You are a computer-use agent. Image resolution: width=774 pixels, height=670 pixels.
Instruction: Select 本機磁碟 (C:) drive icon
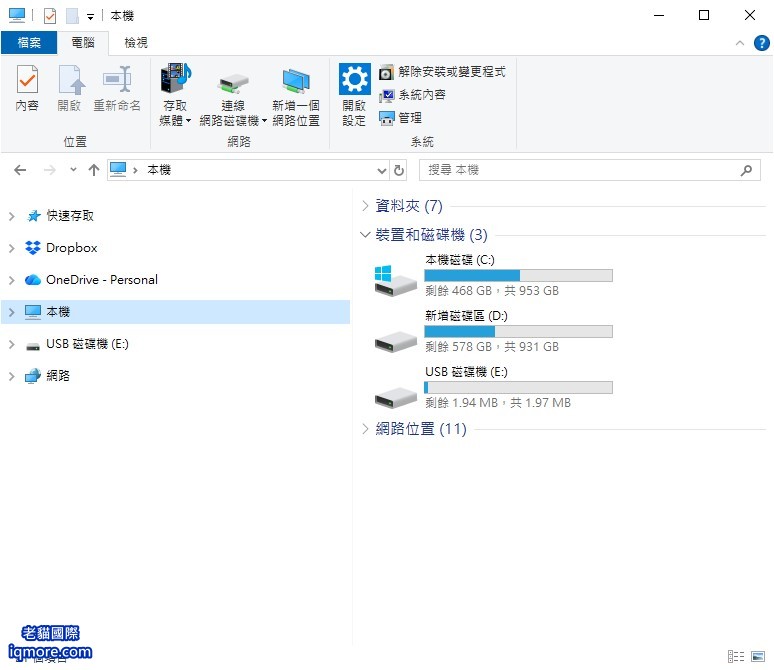(395, 280)
